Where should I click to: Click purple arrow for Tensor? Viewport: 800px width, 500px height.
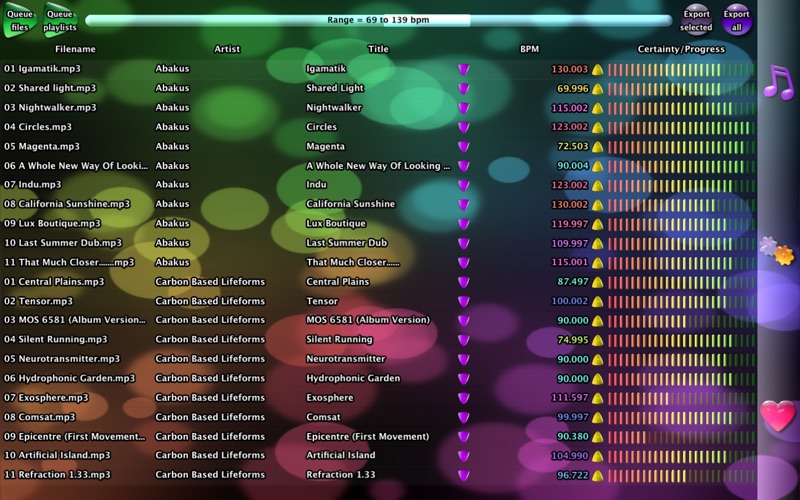pyautogui.click(x=463, y=302)
